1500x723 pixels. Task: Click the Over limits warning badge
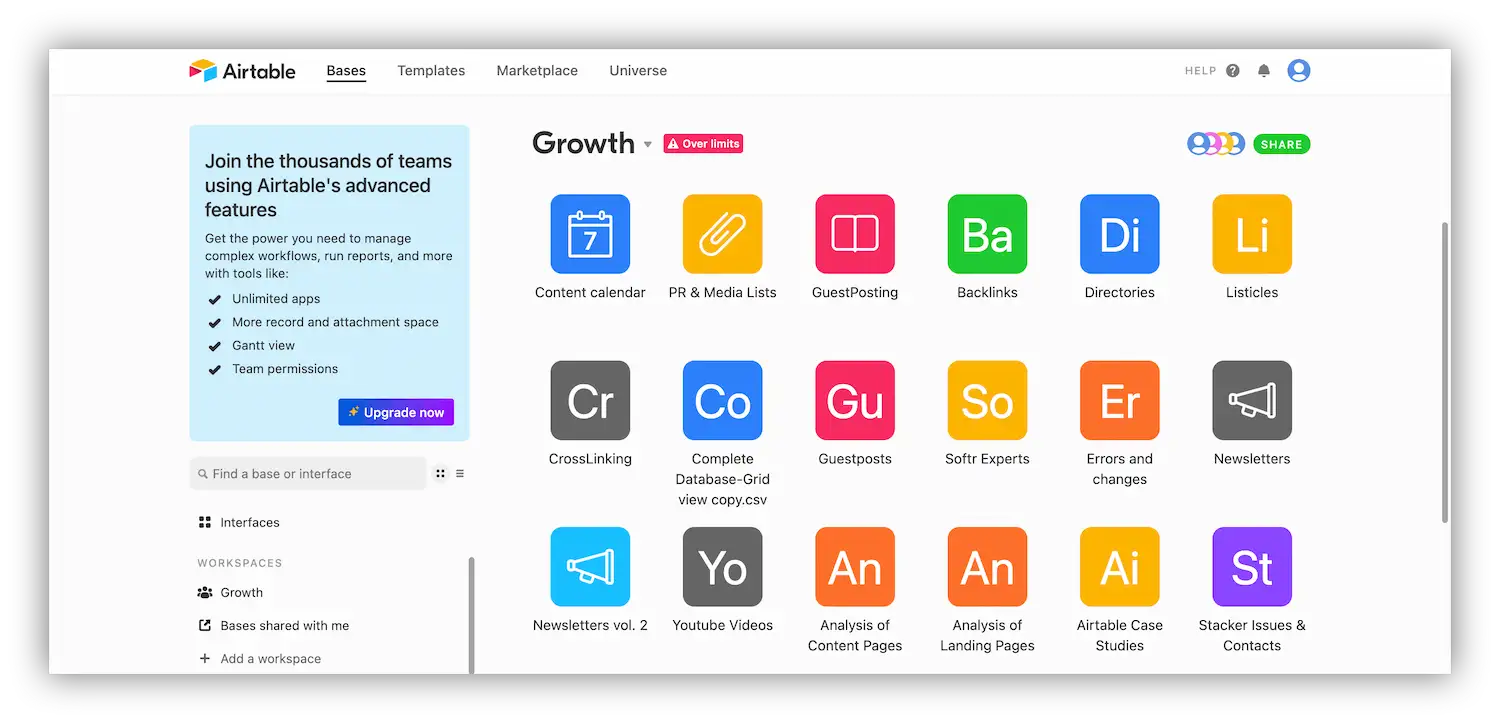coord(703,144)
